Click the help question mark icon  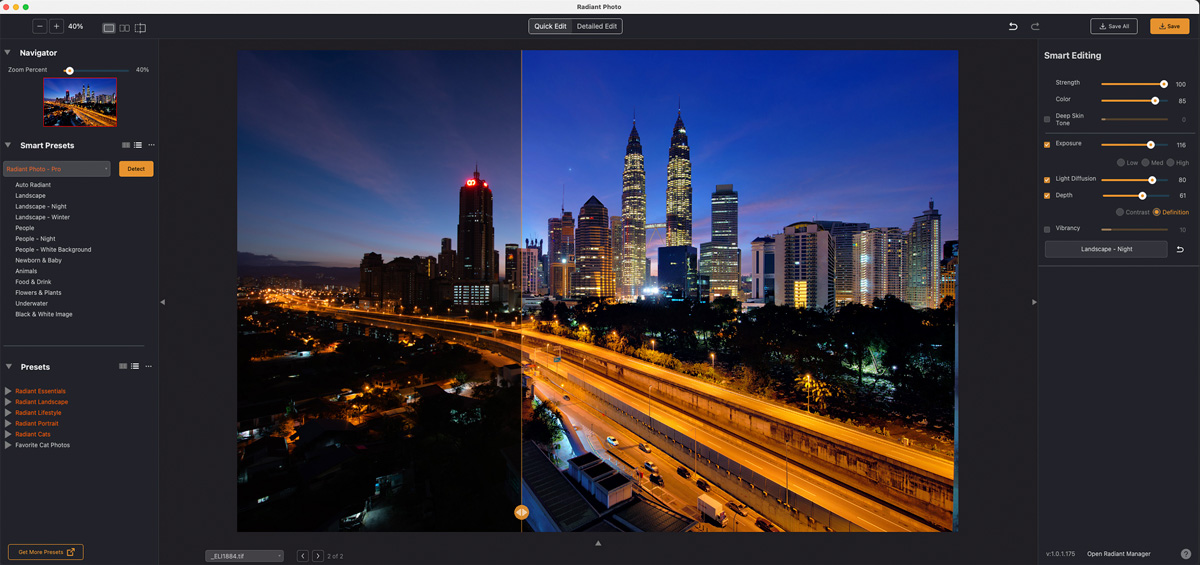coord(1185,553)
